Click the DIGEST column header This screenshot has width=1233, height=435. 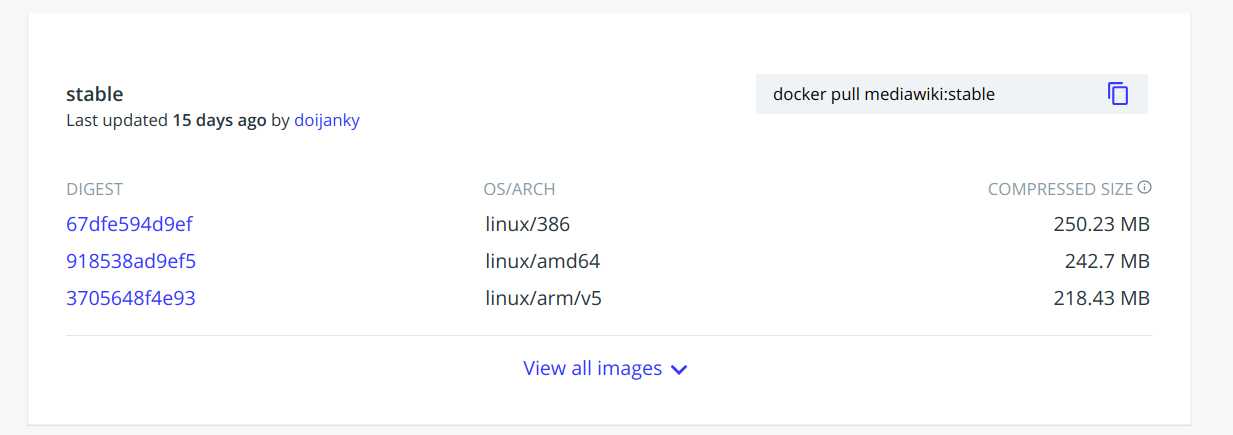point(94,189)
